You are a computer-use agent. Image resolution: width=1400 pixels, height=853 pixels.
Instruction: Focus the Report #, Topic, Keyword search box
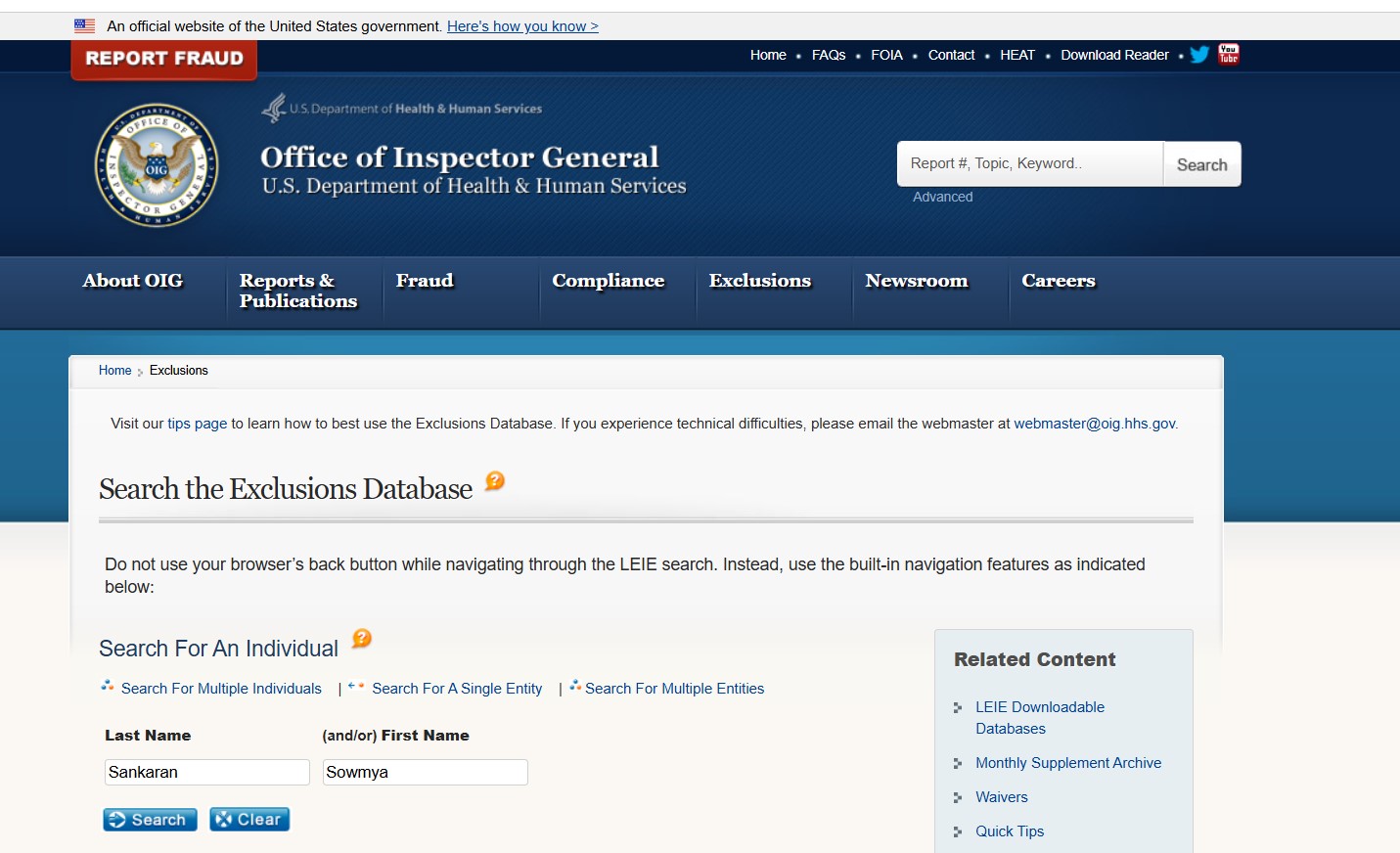click(1030, 164)
